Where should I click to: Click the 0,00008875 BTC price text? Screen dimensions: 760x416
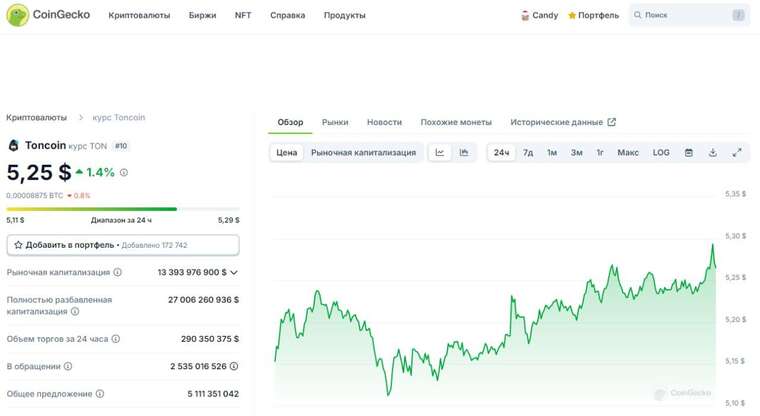[34, 196]
